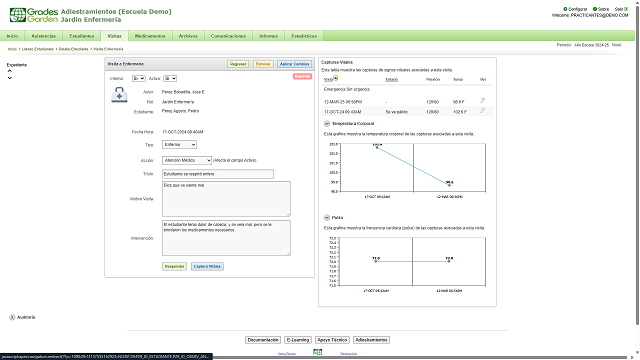Open the Archivos tab
The image size is (640, 360).
pyautogui.click(x=188, y=36)
